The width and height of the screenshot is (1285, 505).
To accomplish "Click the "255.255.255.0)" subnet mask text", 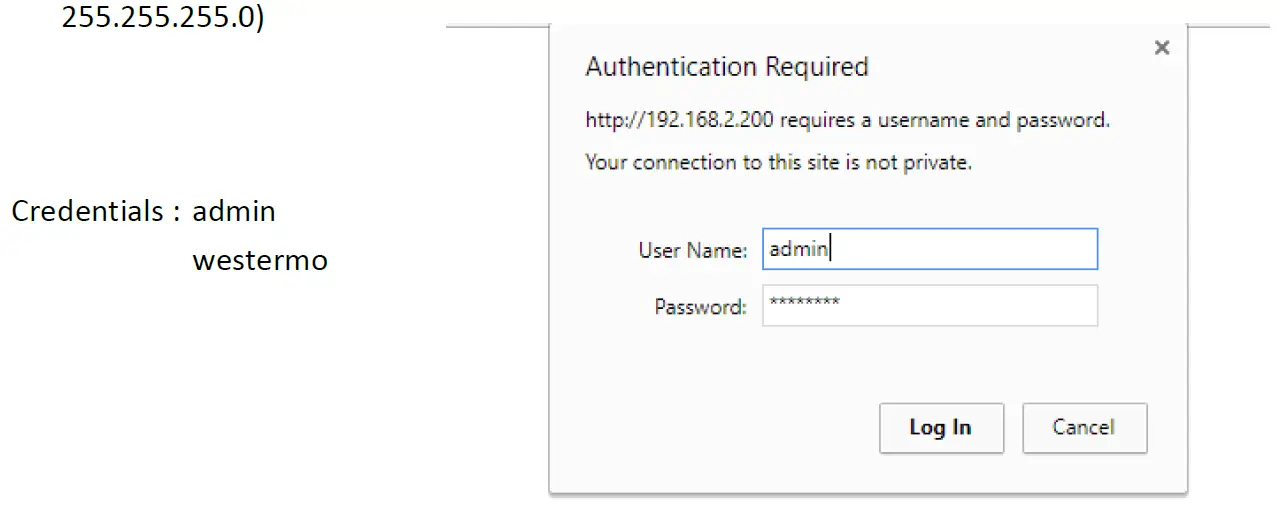I will pyautogui.click(x=163, y=18).
